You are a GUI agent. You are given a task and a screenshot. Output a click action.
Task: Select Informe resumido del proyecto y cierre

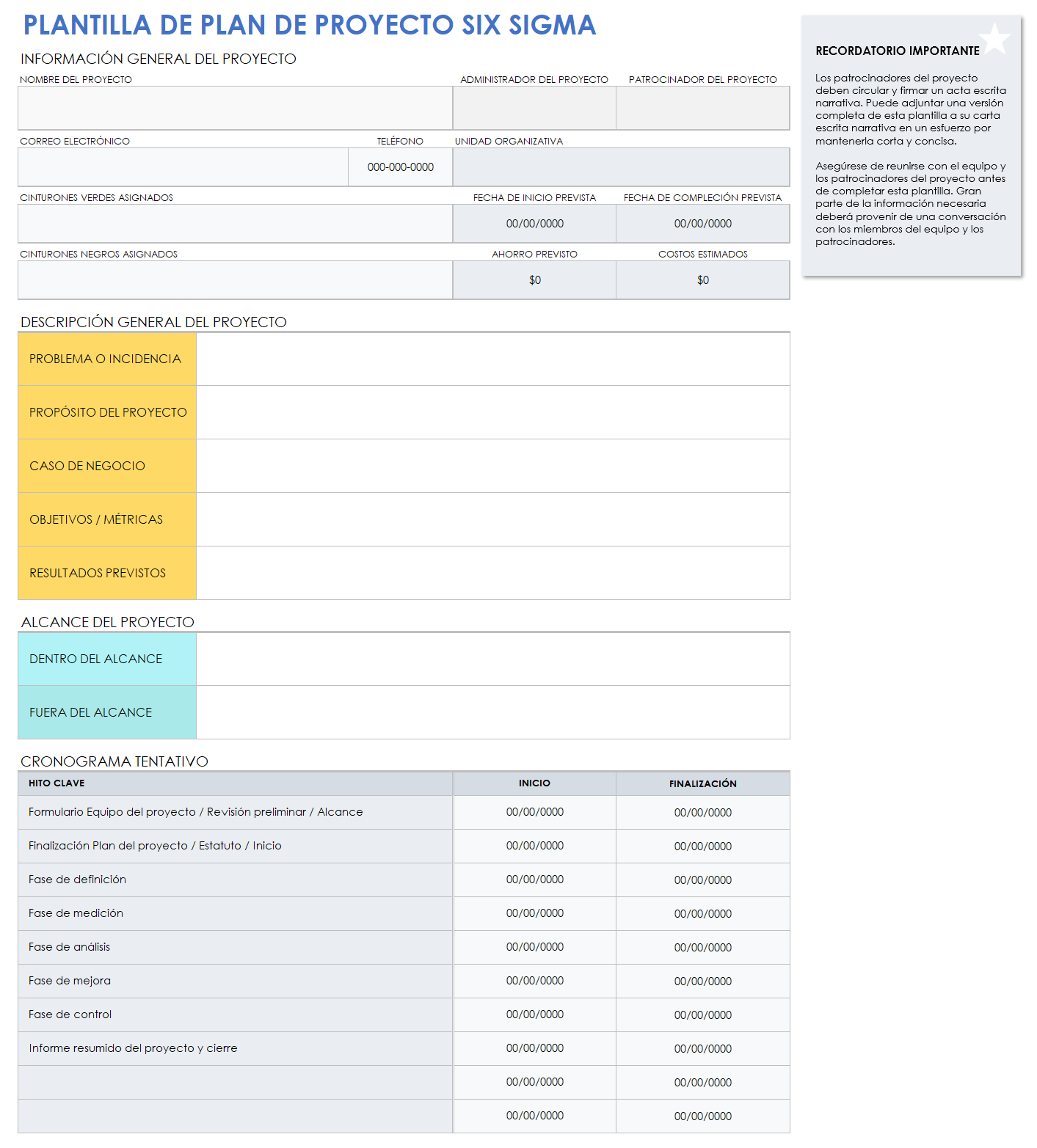point(235,1048)
